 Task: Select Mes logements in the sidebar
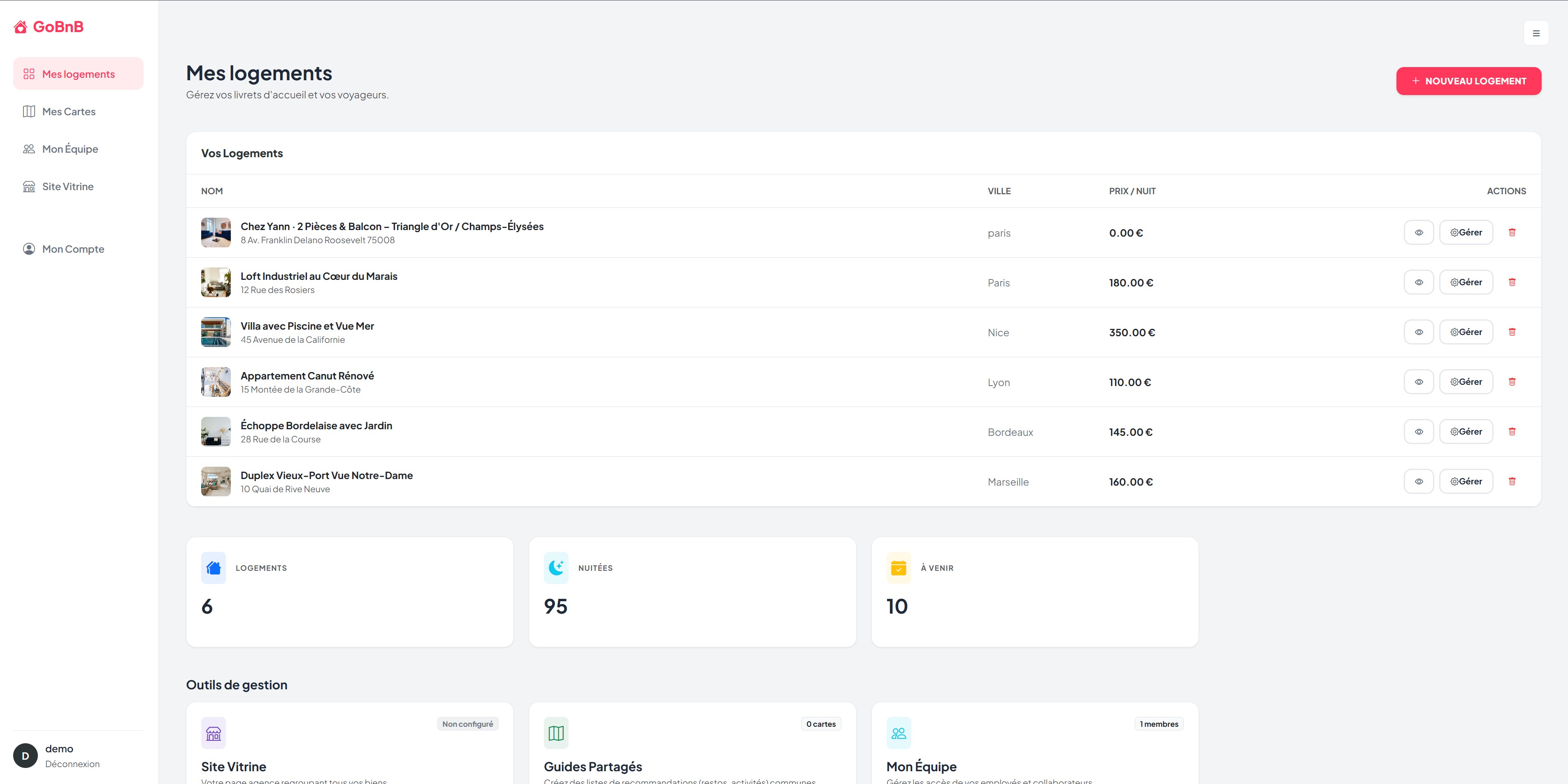pyautogui.click(x=78, y=73)
